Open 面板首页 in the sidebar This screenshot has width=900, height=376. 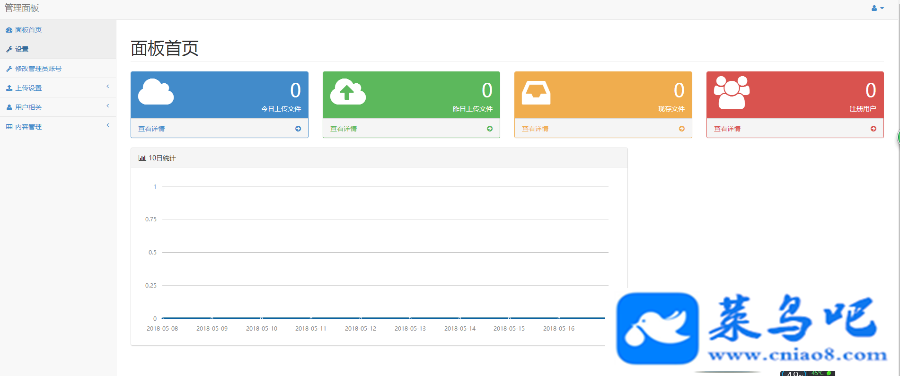pyautogui.click(x=58, y=29)
